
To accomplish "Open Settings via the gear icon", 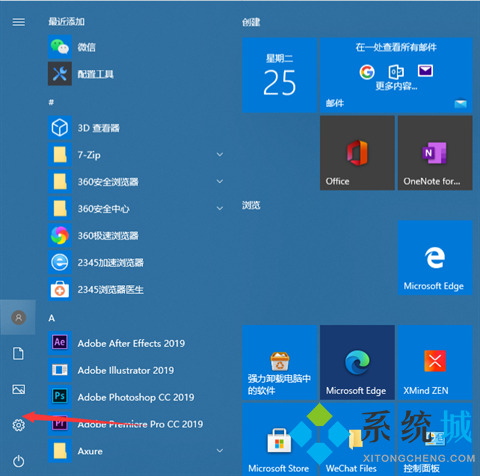I will pos(19,425).
